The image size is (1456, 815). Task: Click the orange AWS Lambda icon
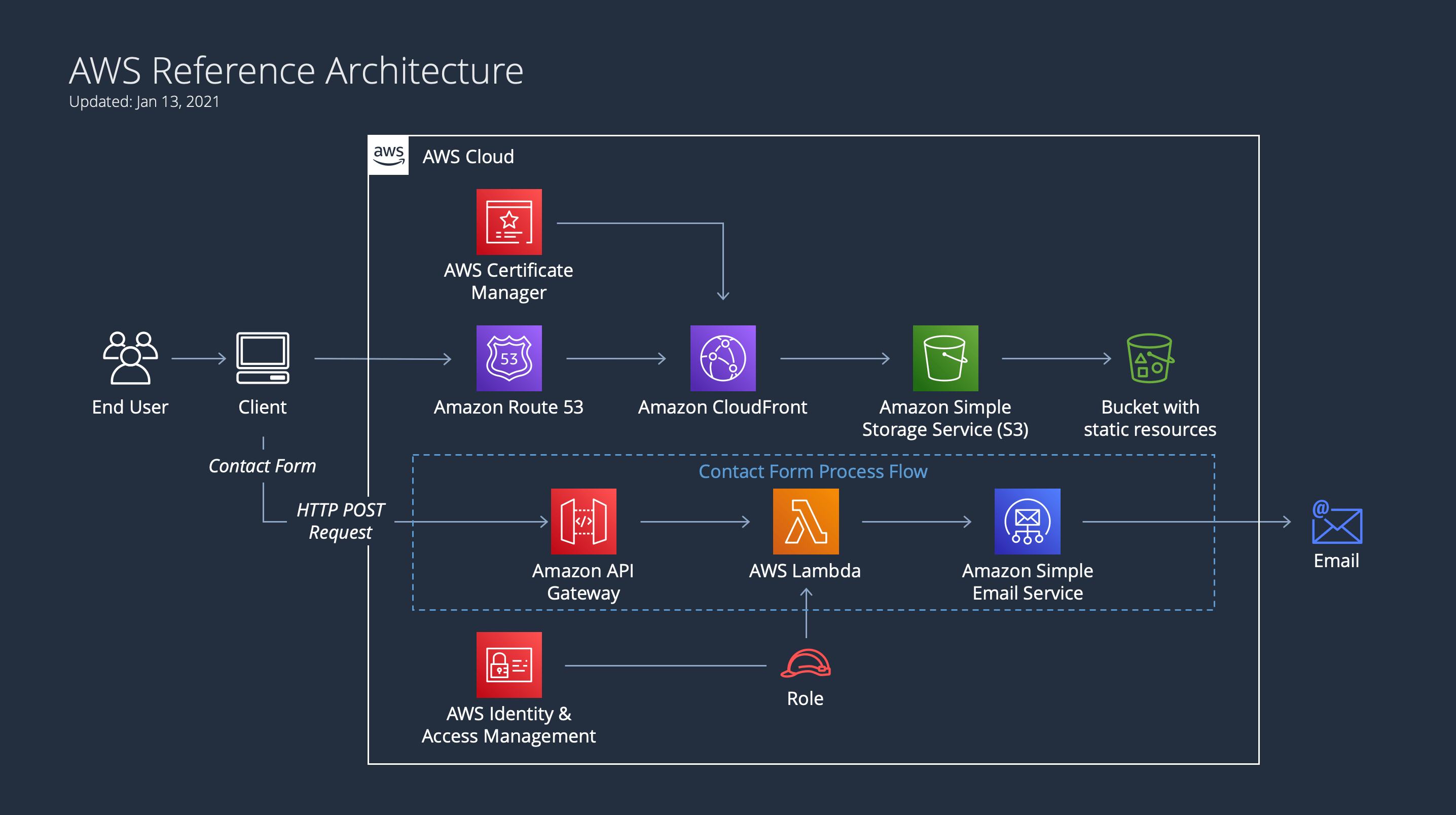[806, 521]
